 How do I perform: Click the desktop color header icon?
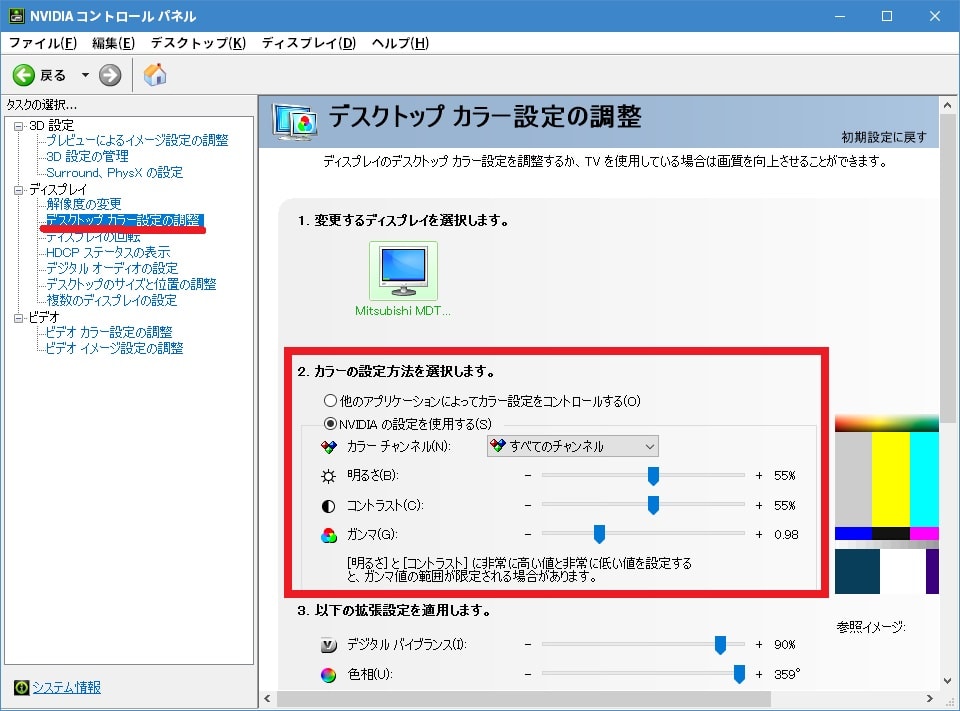coord(296,121)
